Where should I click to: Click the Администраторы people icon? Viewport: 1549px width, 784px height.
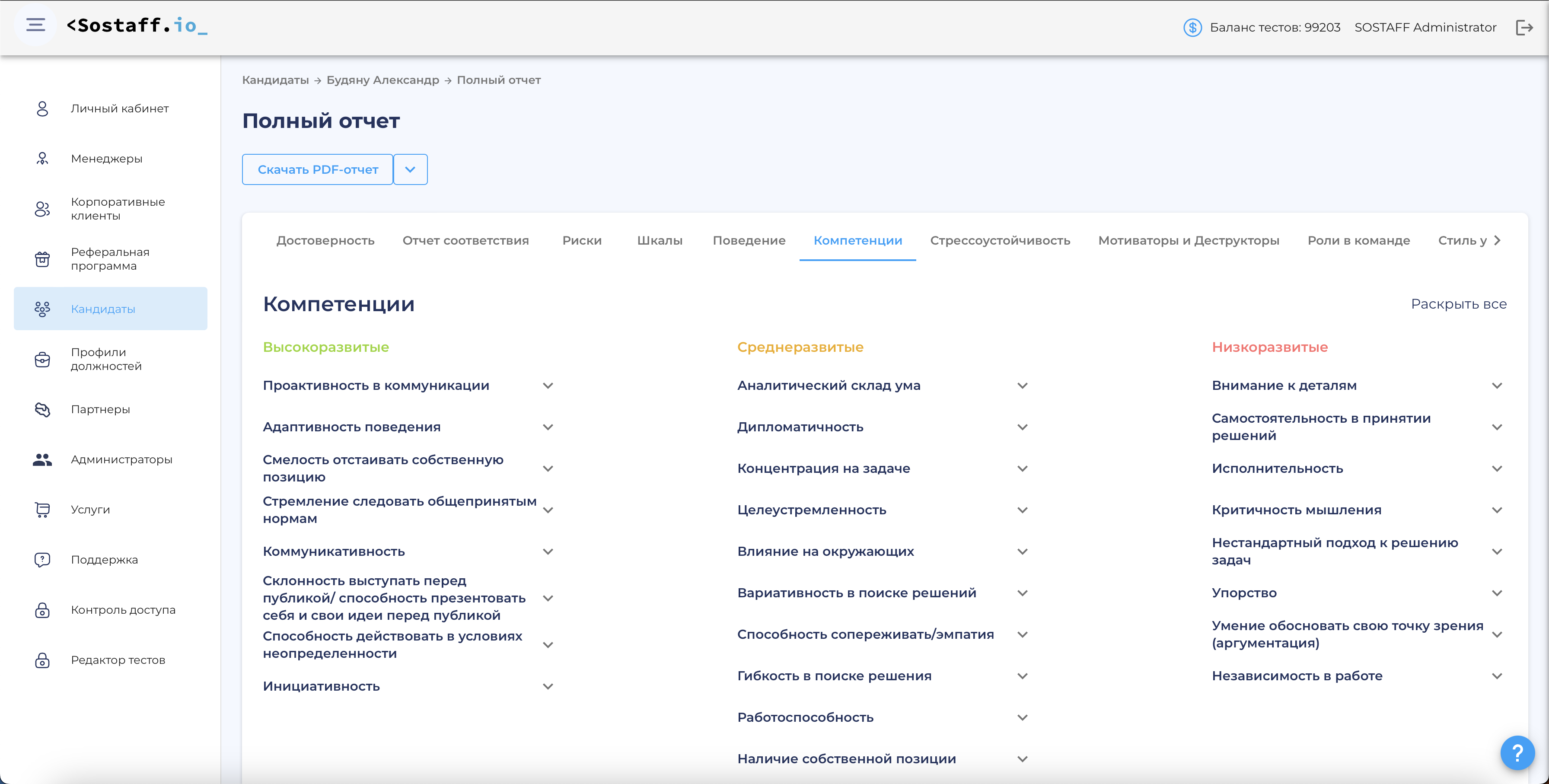(42, 459)
